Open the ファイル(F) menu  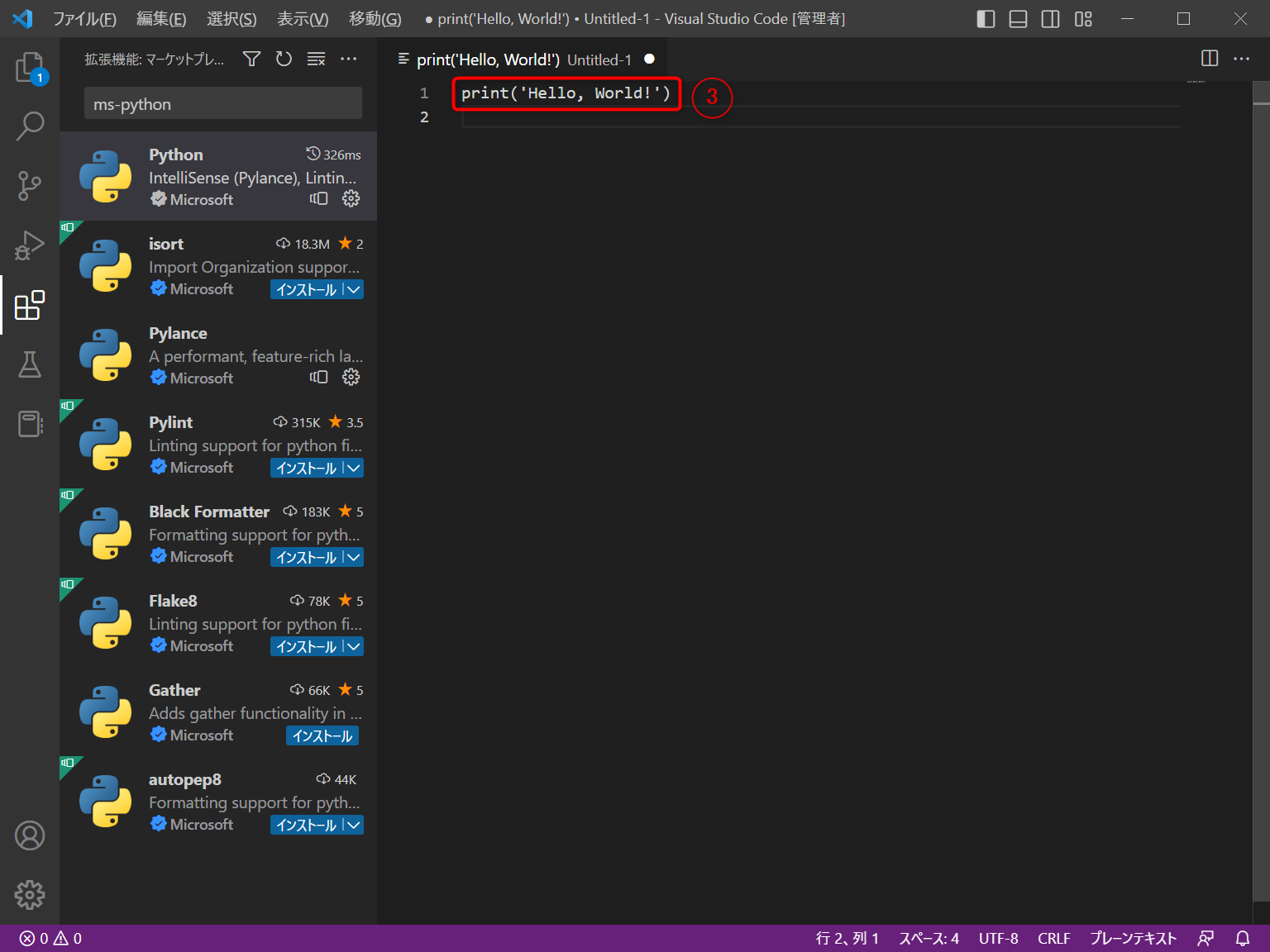pos(84,18)
